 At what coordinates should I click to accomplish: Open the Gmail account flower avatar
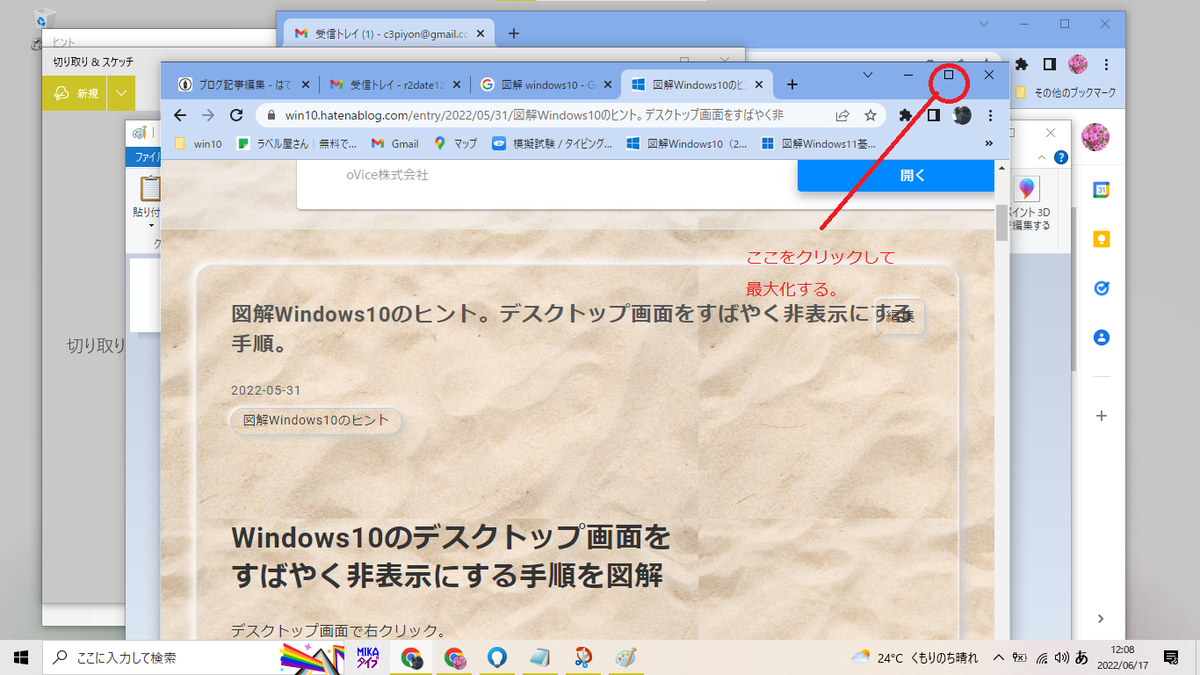[1095, 135]
